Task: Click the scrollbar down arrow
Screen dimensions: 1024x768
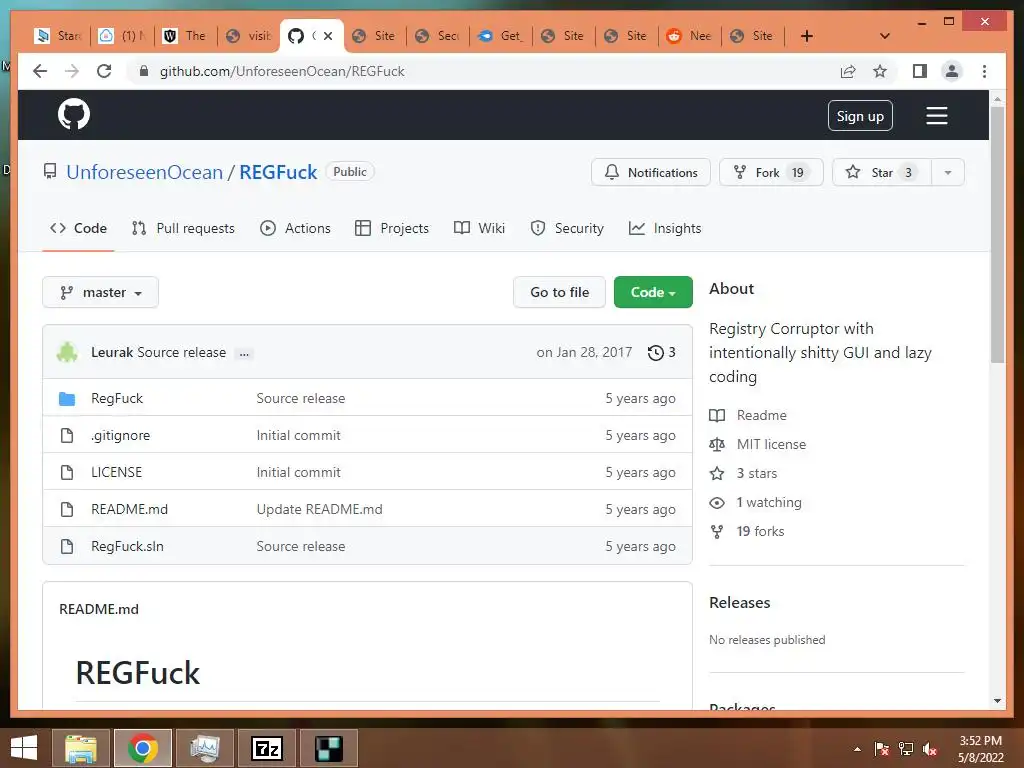Action: pos(997,701)
